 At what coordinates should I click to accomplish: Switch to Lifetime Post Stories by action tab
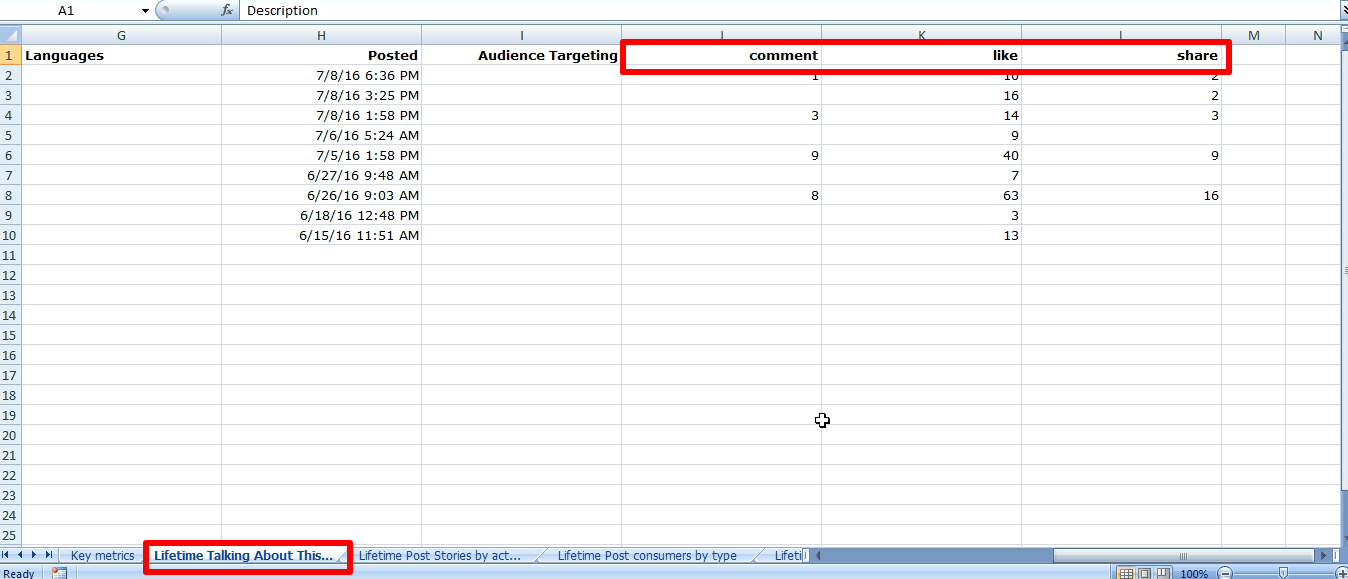439,556
